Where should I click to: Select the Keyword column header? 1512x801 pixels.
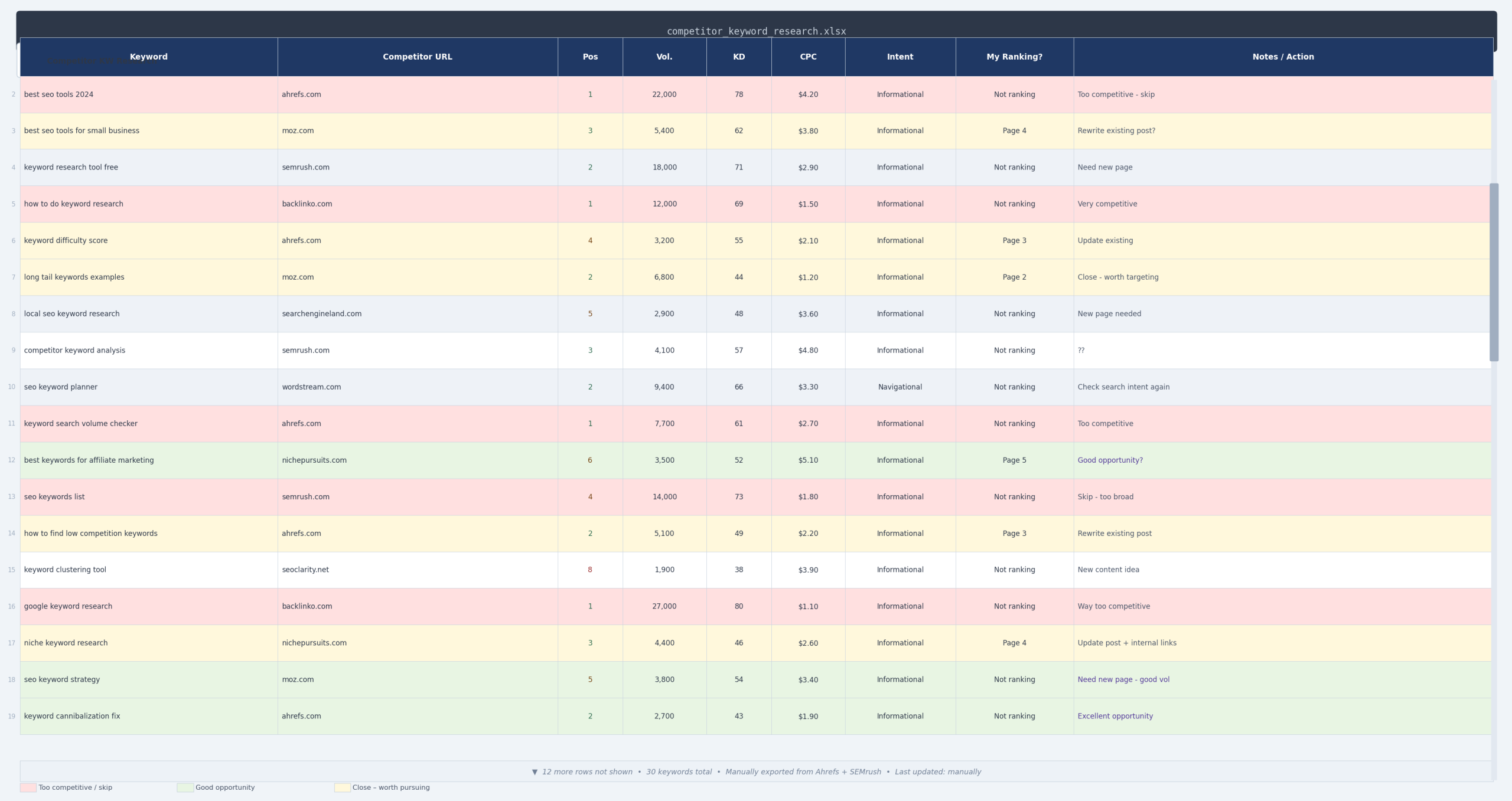(x=149, y=57)
